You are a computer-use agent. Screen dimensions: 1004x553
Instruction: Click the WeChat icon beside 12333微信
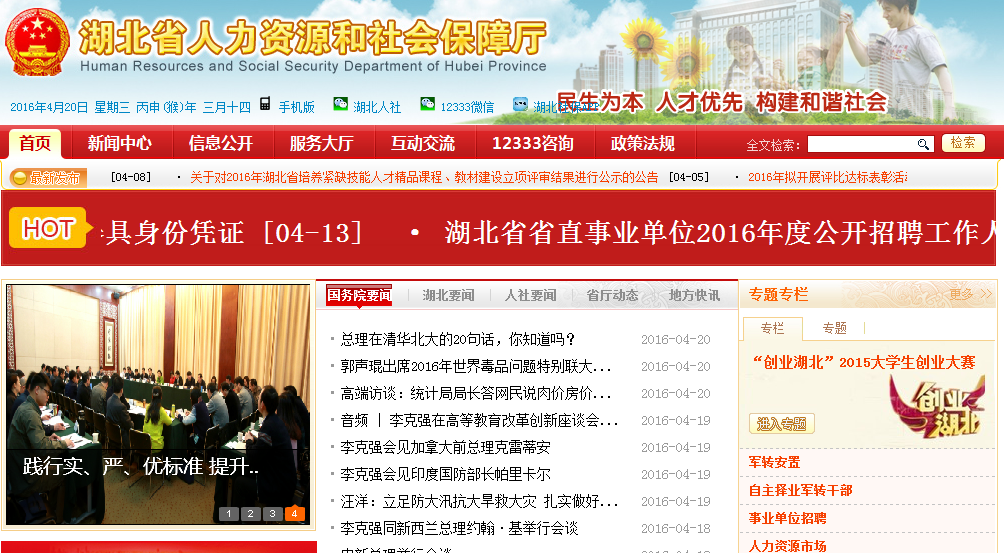coord(427,104)
